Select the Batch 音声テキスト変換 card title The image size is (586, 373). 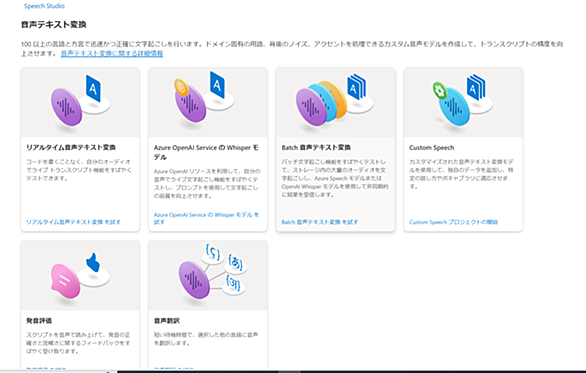click(x=316, y=147)
